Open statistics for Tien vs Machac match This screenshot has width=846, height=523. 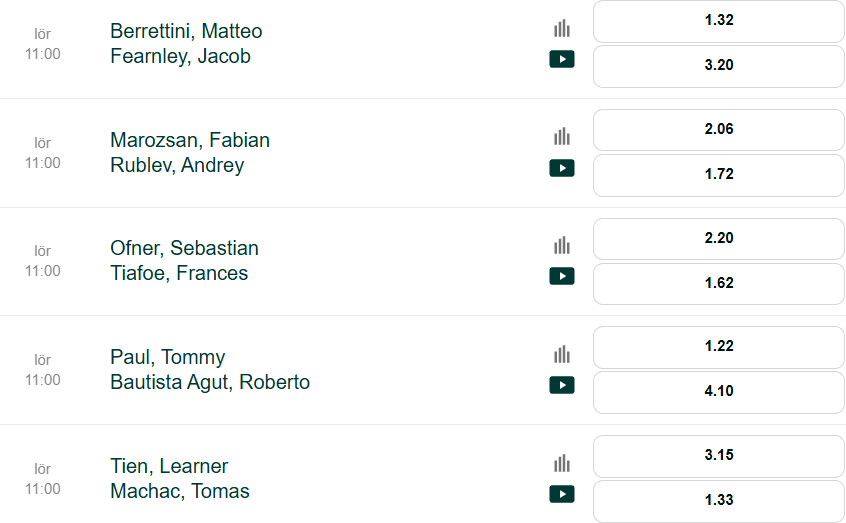tap(562, 464)
